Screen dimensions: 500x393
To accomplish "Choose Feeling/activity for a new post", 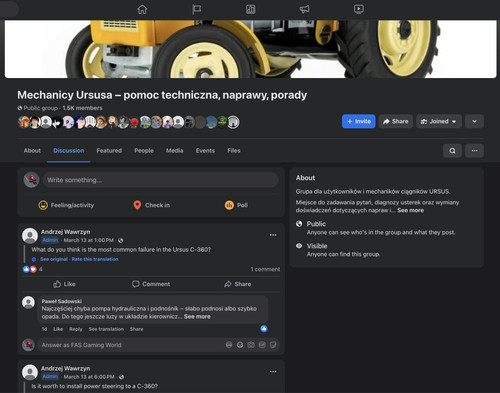I will 66,205.
